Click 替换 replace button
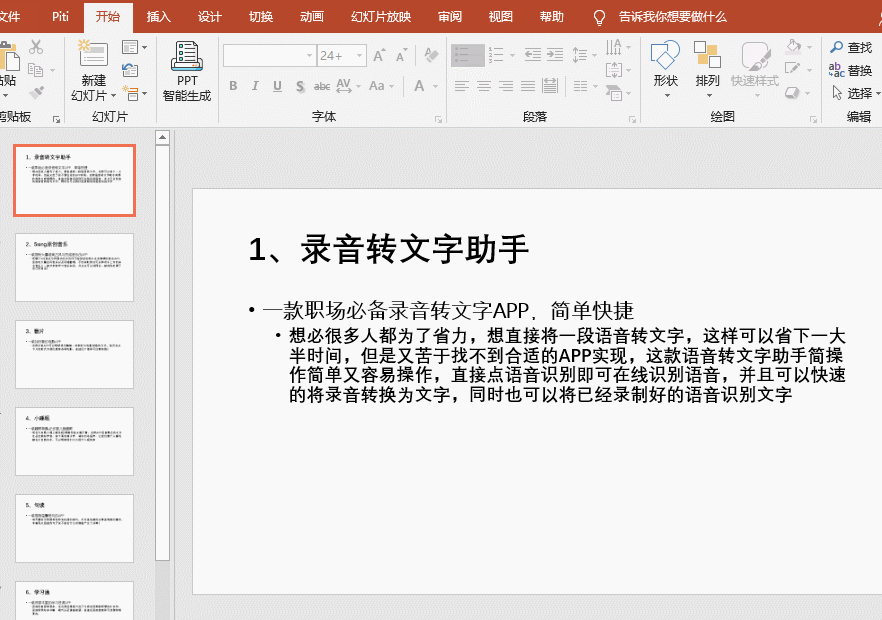 point(850,70)
